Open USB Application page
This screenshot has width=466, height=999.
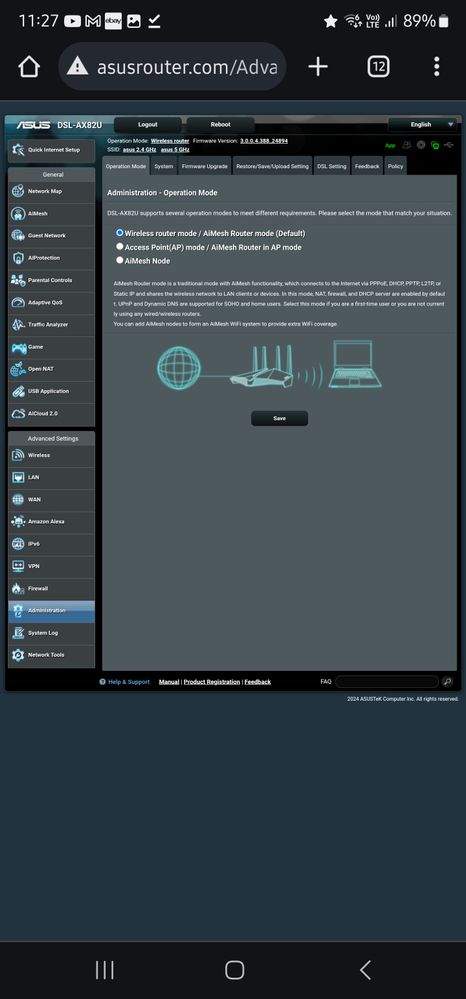[52, 391]
